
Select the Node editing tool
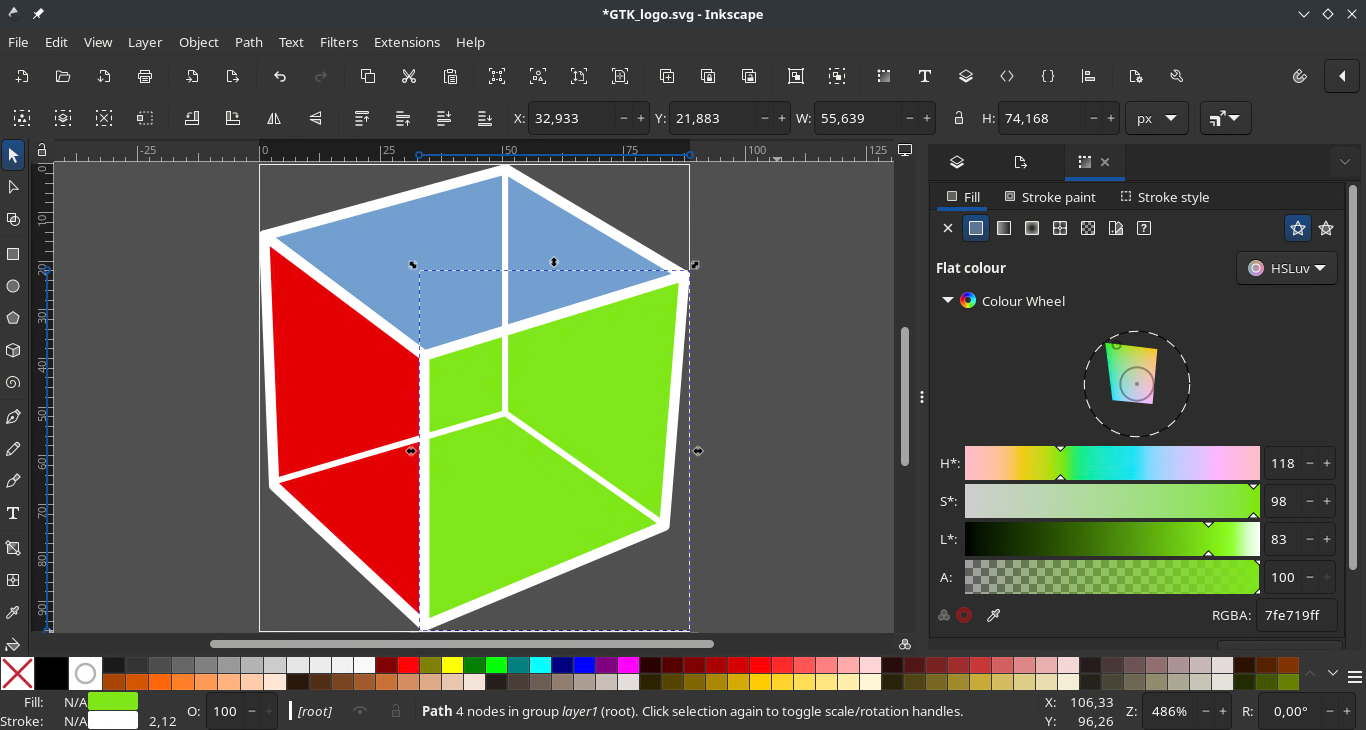click(13, 187)
